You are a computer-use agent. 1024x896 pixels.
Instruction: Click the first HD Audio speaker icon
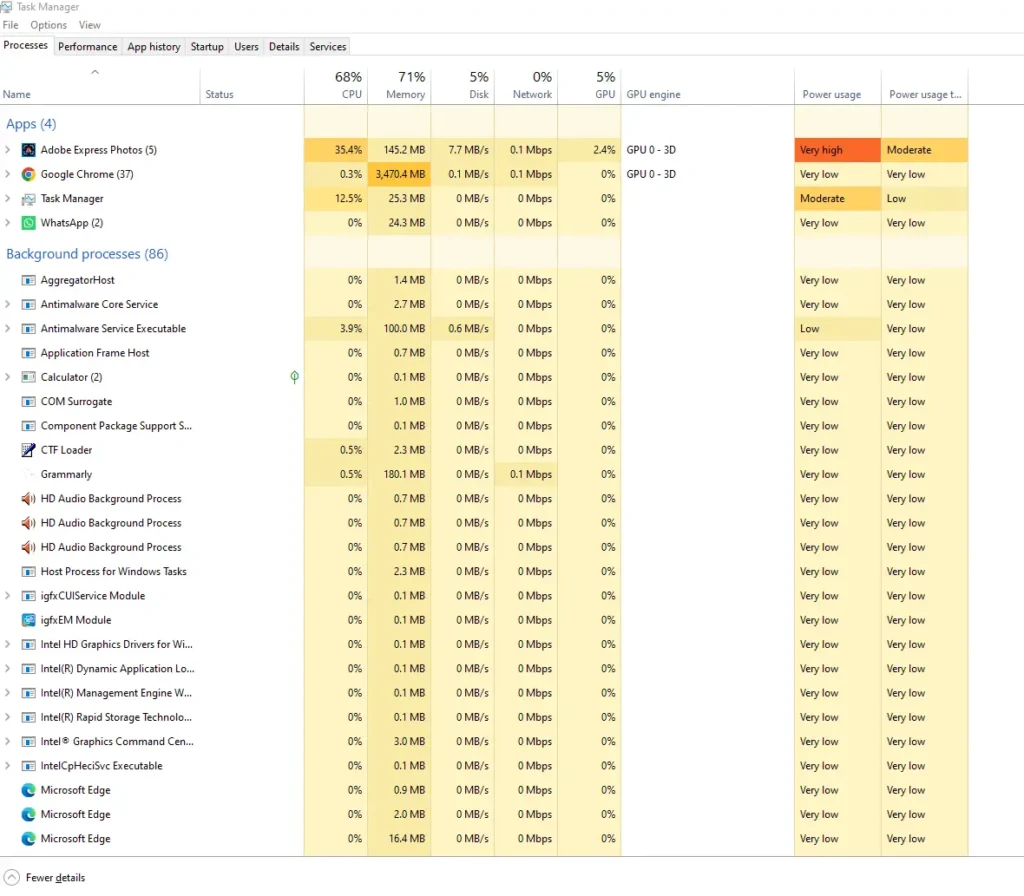[28, 498]
